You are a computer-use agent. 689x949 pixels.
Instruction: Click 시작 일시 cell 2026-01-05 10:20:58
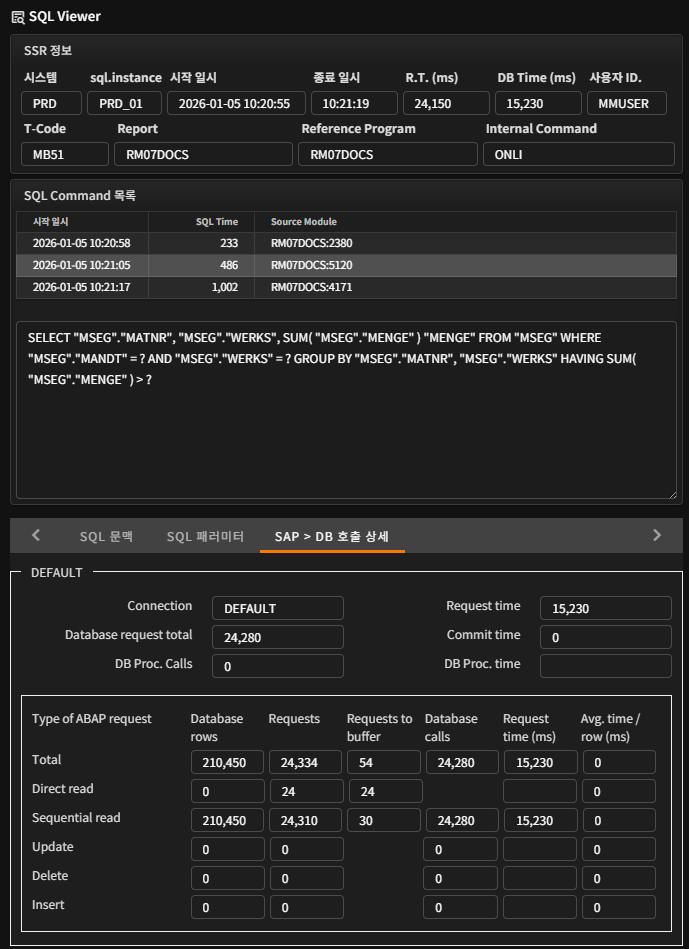coord(81,243)
